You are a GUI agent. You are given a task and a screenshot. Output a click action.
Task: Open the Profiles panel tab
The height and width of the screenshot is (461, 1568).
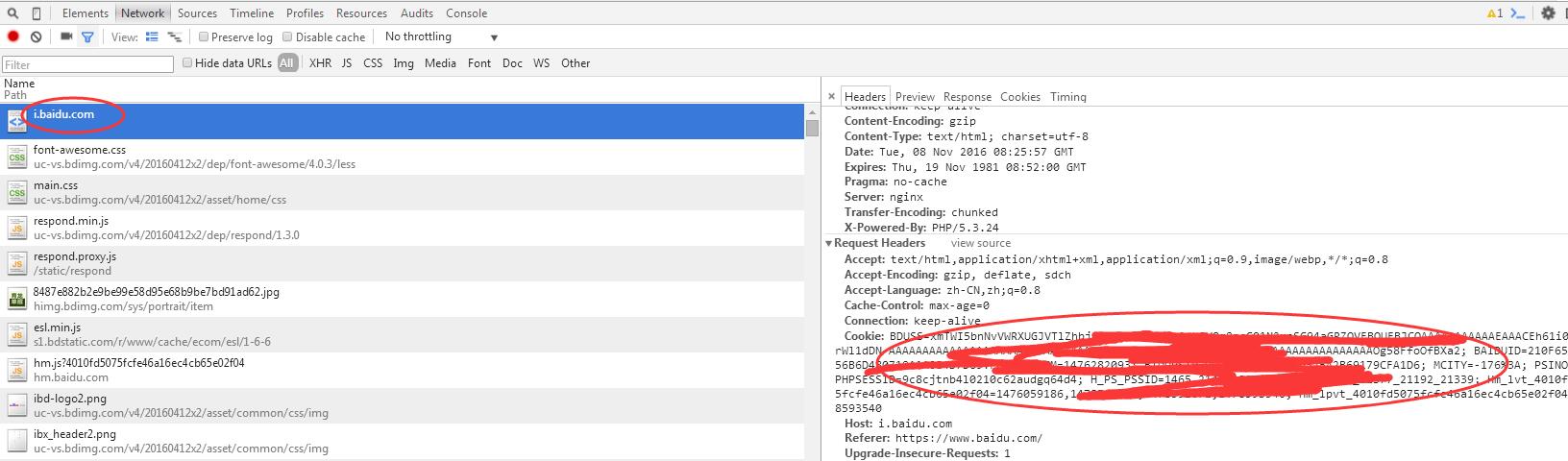click(x=305, y=13)
